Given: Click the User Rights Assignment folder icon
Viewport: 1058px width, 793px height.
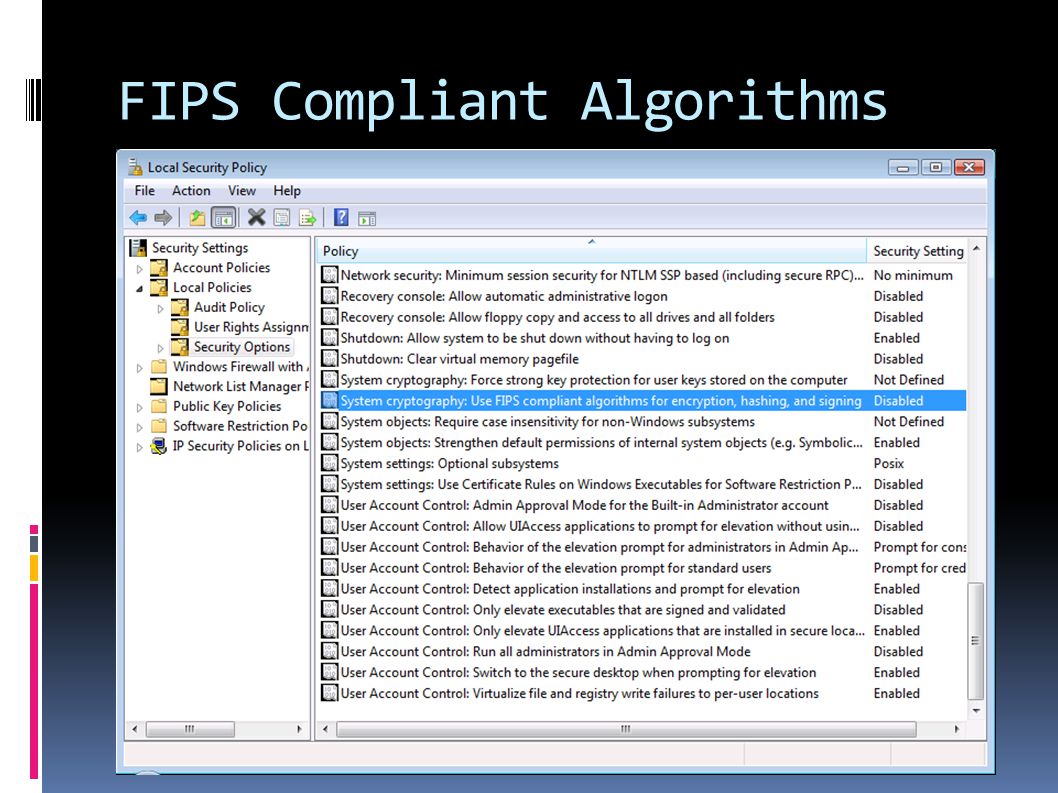Looking at the screenshot, I should pos(180,327).
